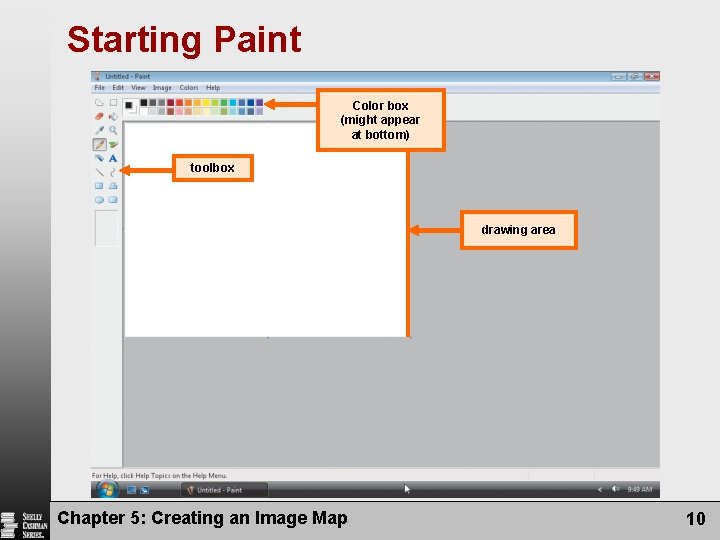Open the File menu

tap(100, 87)
